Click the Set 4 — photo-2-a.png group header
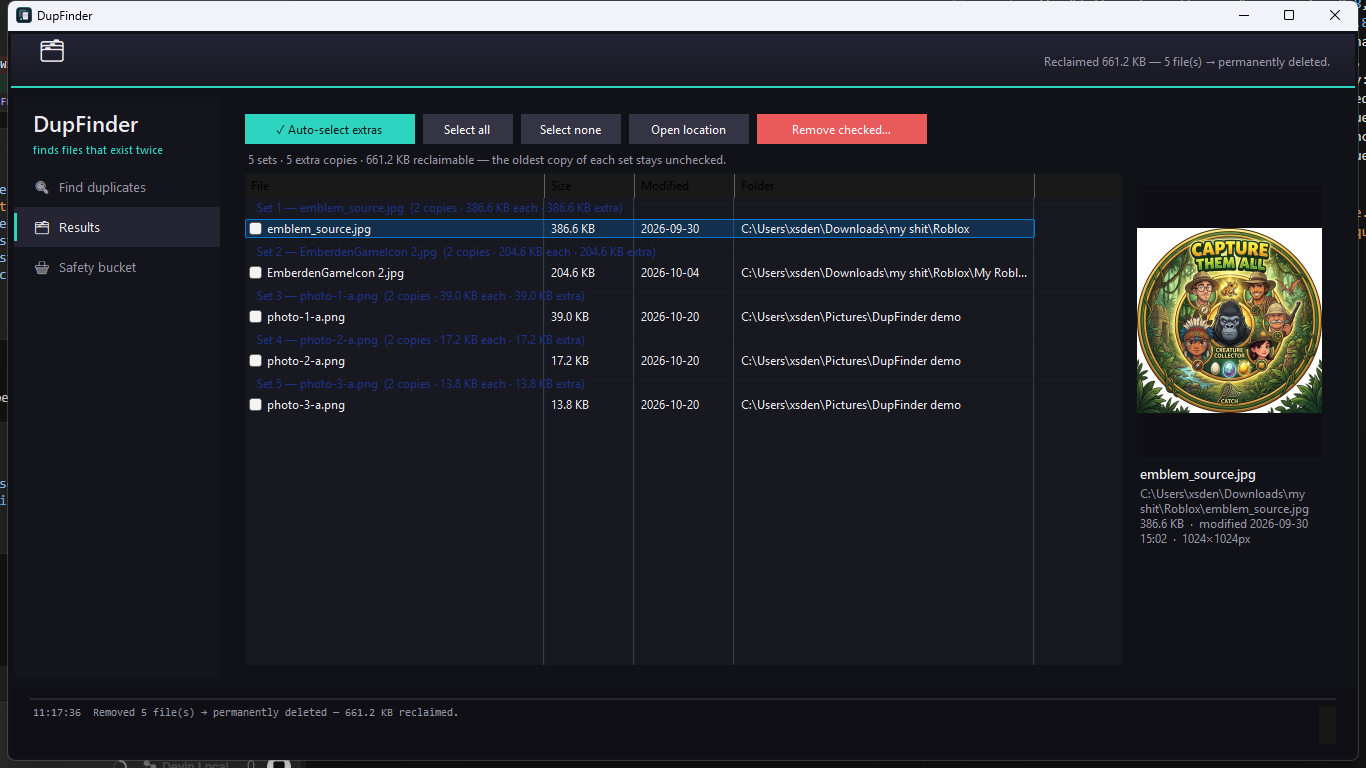The image size is (1366, 768). coord(421,340)
